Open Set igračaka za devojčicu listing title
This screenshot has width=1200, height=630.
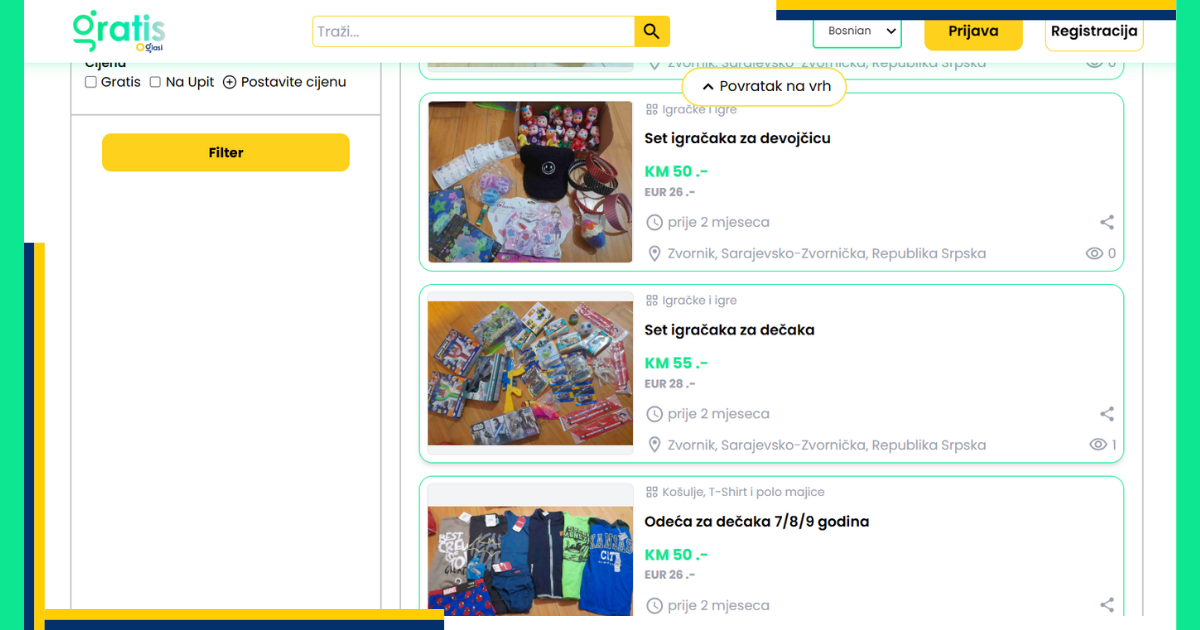coord(737,138)
